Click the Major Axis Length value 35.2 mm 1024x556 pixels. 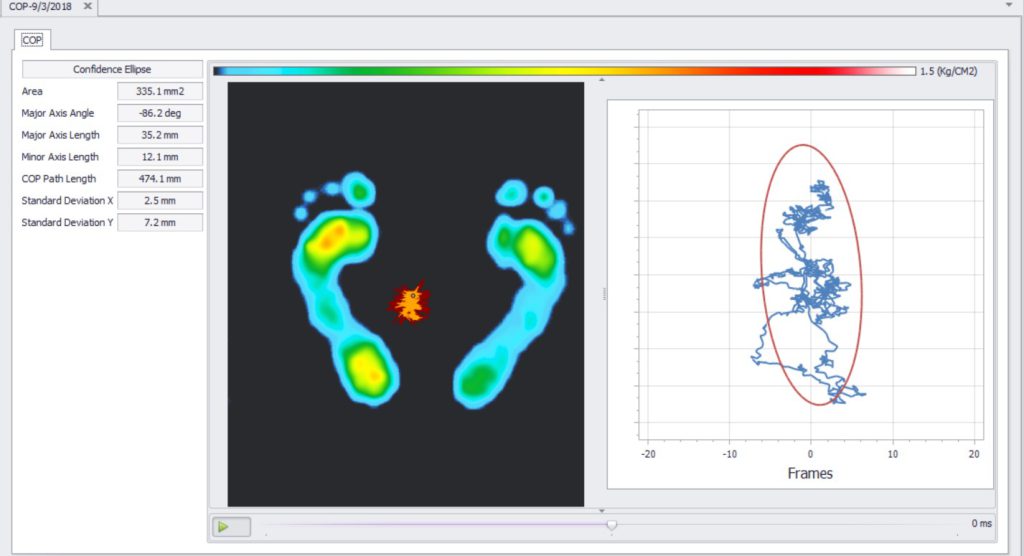coord(160,135)
